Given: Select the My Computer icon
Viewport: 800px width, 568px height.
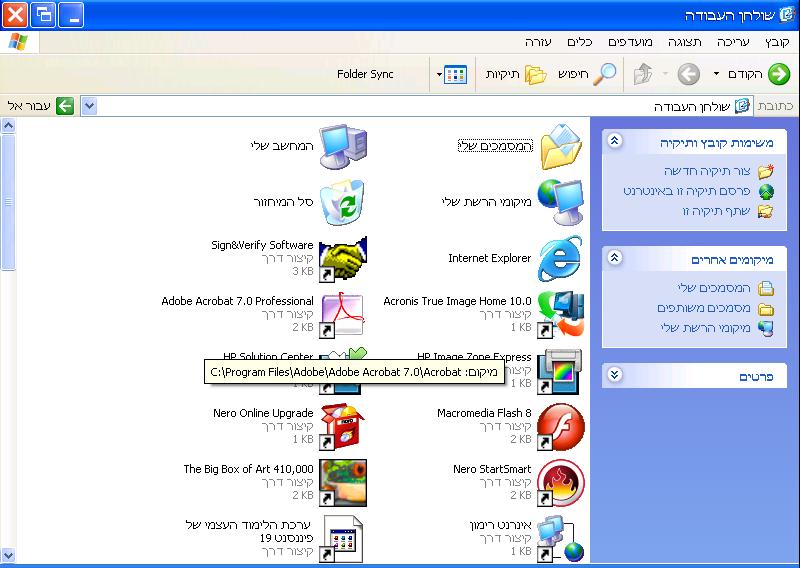Looking at the screenshot, I should click(343, 146).
